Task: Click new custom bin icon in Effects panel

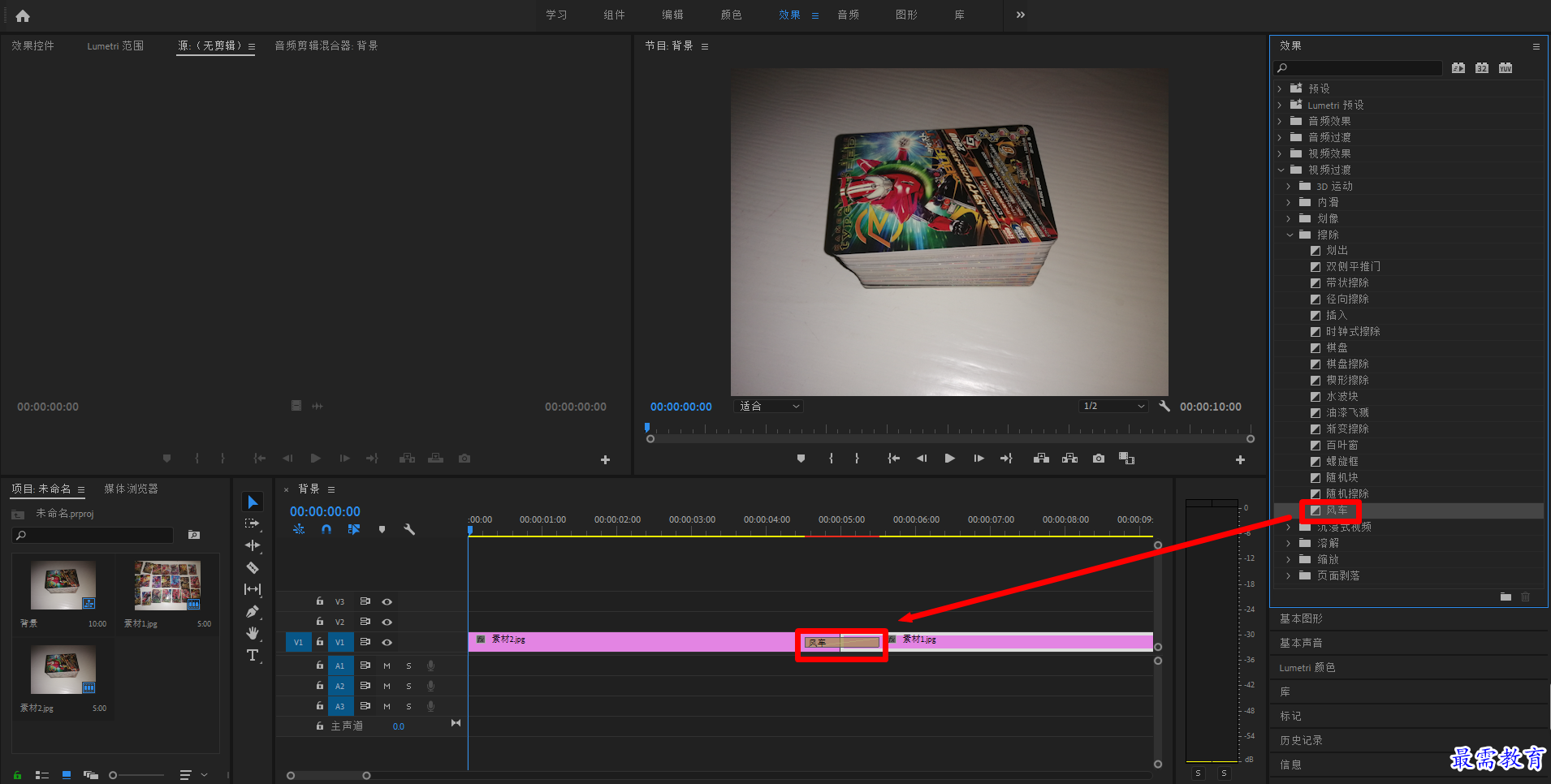Action: [1506, 597]
